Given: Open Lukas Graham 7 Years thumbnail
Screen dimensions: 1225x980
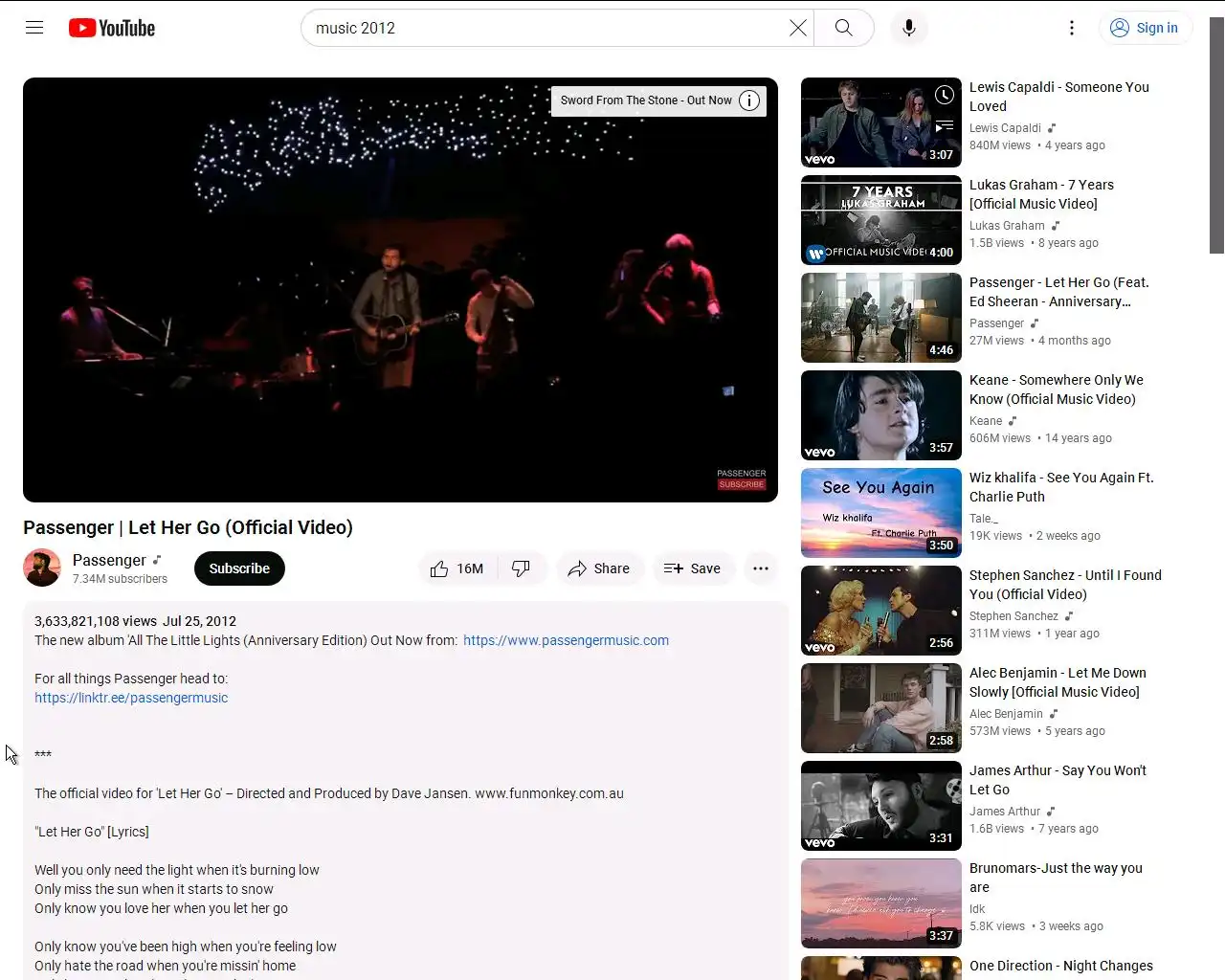Looking at the screenshot, I should tap(881, 220).
